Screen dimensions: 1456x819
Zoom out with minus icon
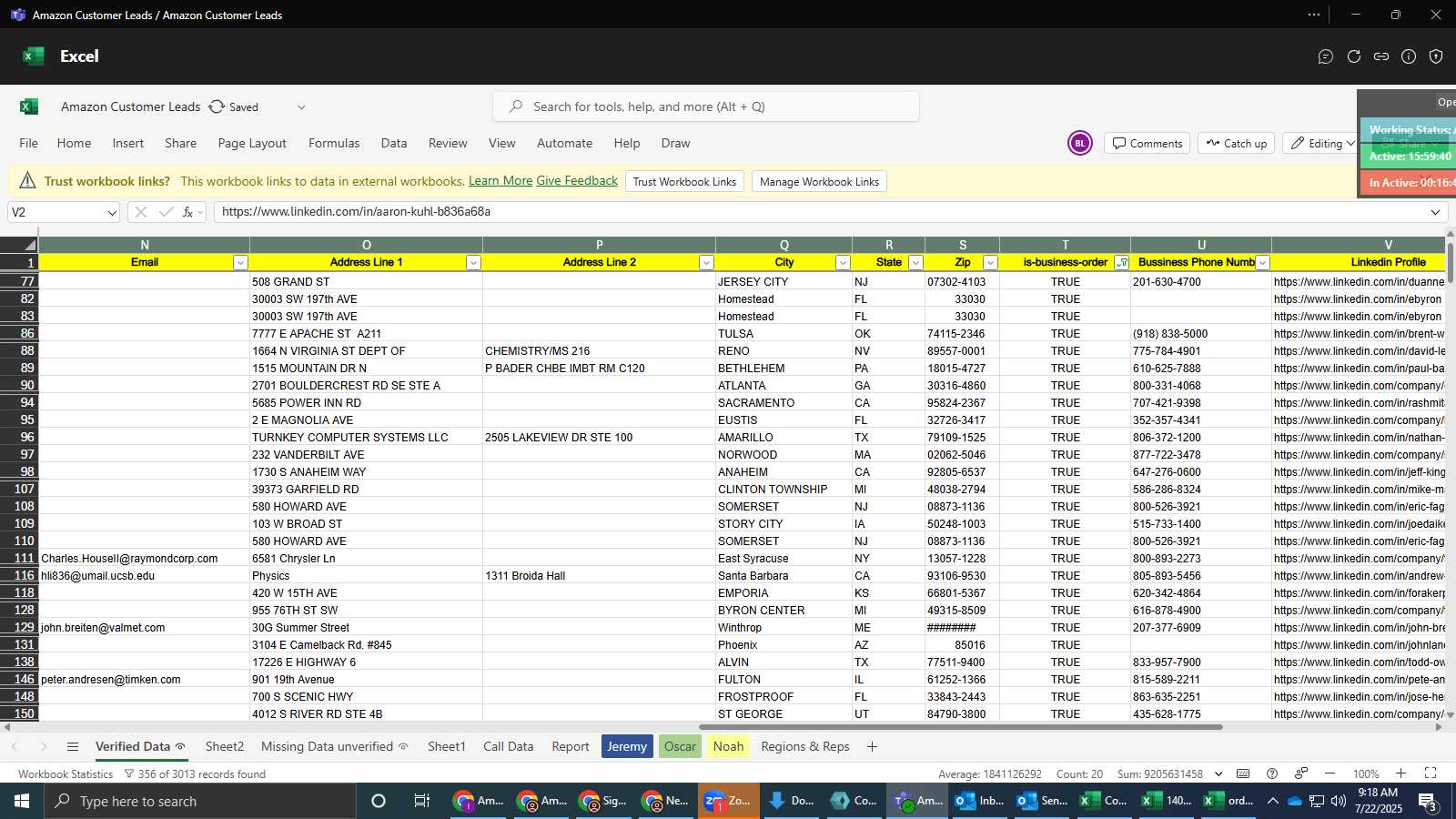click(1330, 773)
